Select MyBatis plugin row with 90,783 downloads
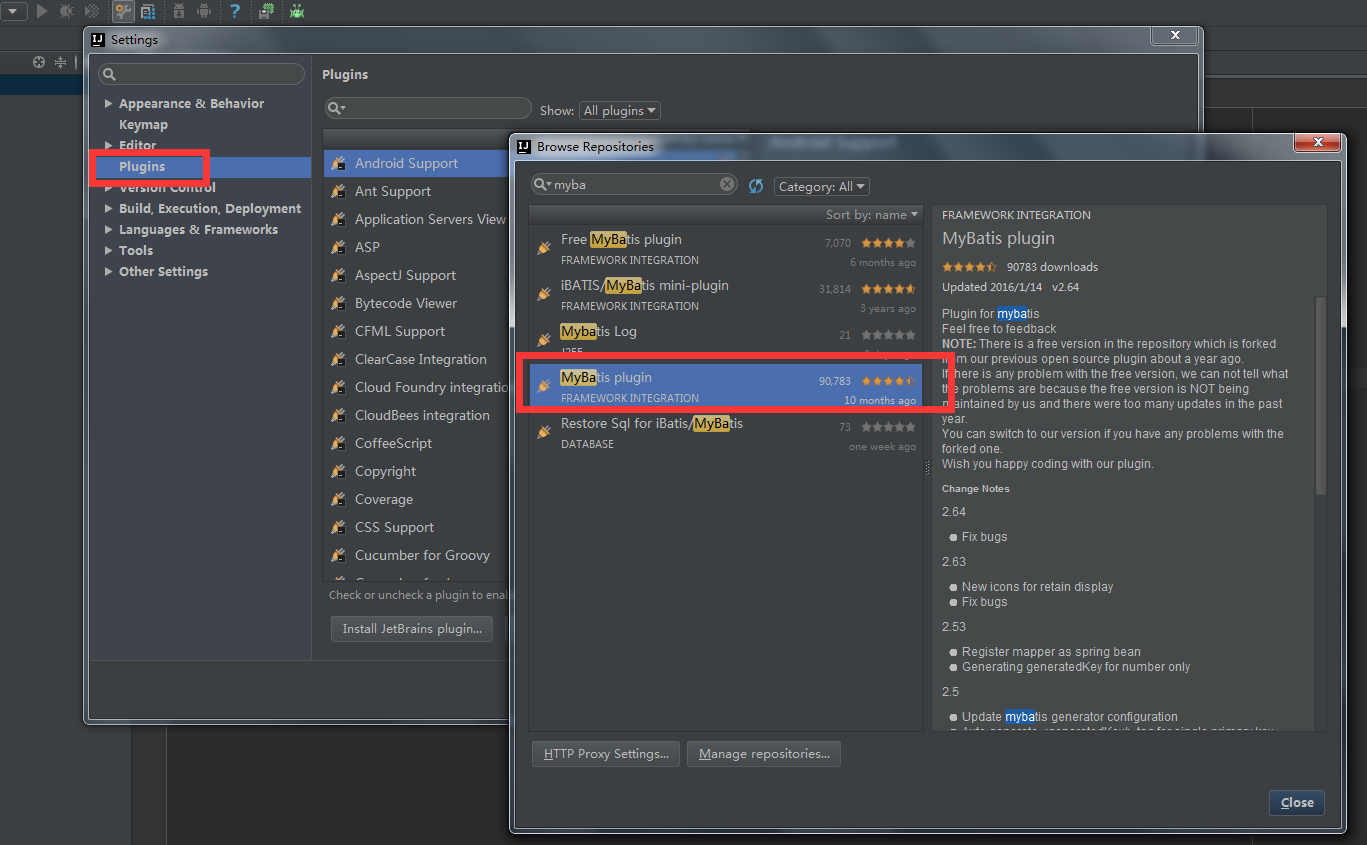The width and height of the screenshot is (1367, 845). [x=725, y=386]
